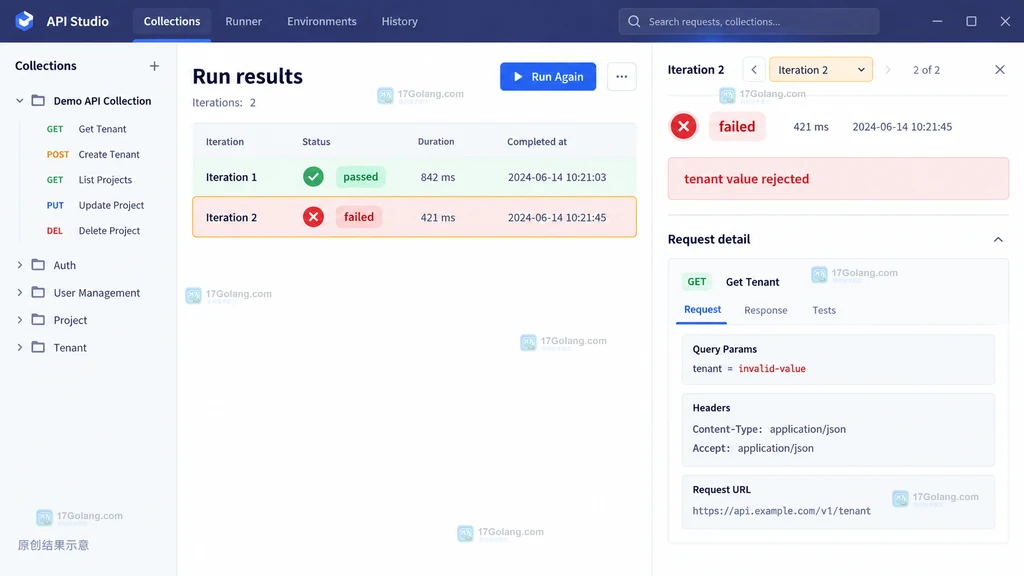Expand the Project collection
This screenshot has width=1024, height=576.
point(20,320)
